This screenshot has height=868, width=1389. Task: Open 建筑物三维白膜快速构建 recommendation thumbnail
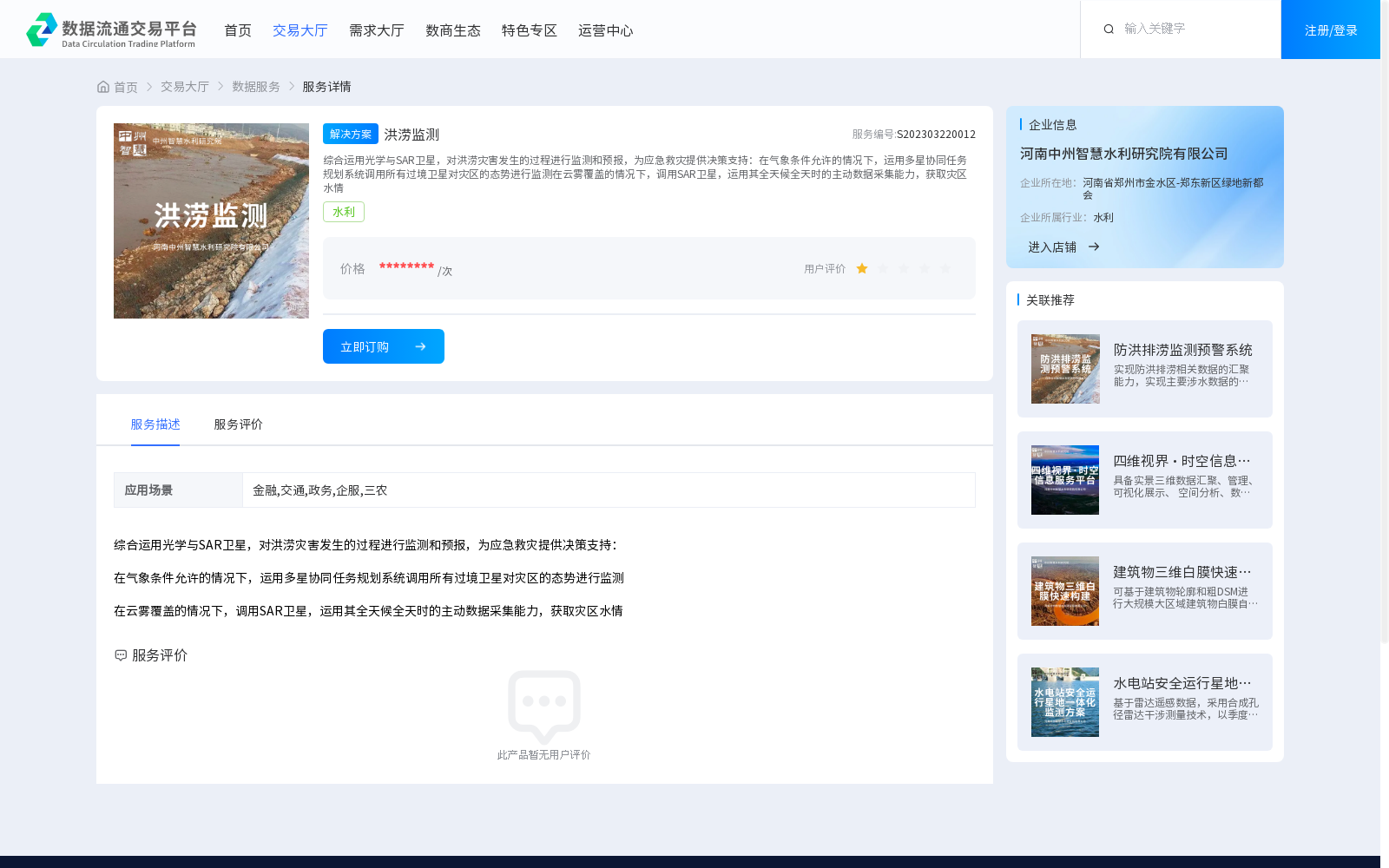[1065, 591]
